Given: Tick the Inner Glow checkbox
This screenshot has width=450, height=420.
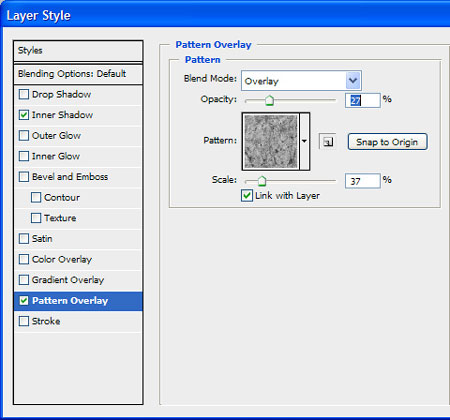Looking at the screenshot, I should [x=24, y=156].
